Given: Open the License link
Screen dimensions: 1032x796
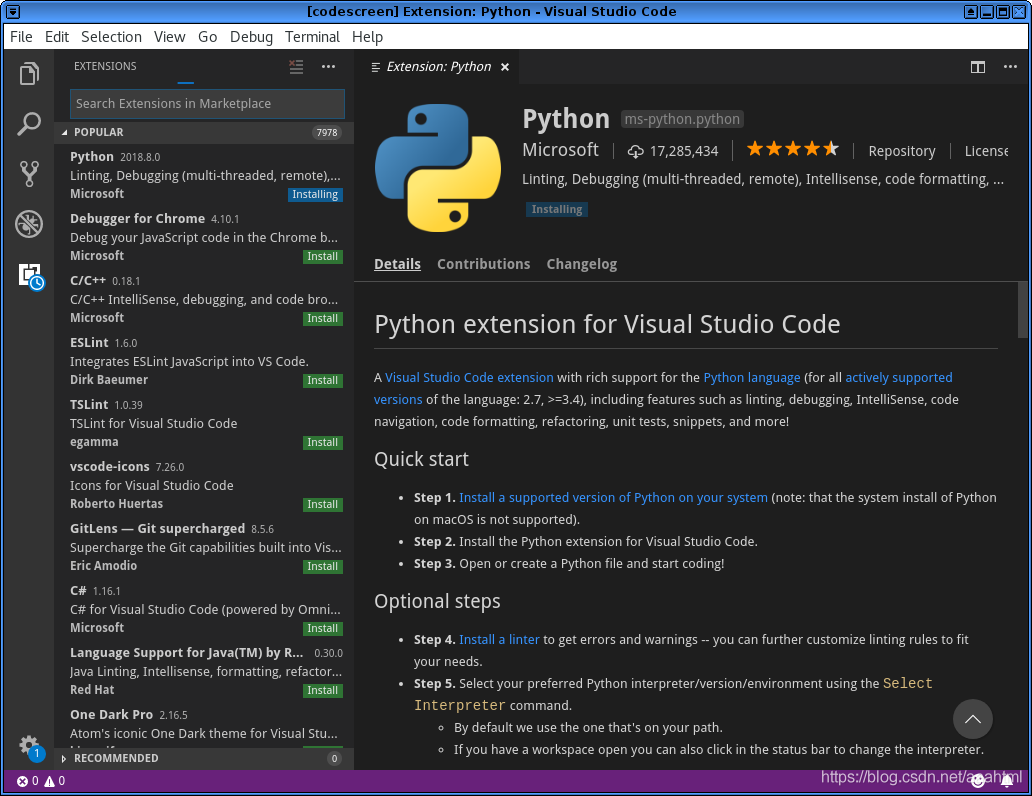Looking at the screenshot, I should (986, 151).
